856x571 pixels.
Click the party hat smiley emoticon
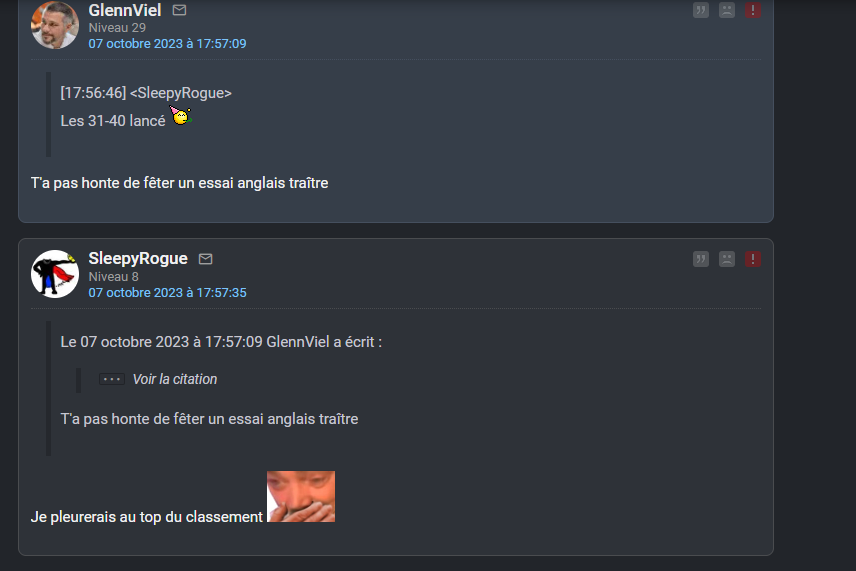(181, 116)
